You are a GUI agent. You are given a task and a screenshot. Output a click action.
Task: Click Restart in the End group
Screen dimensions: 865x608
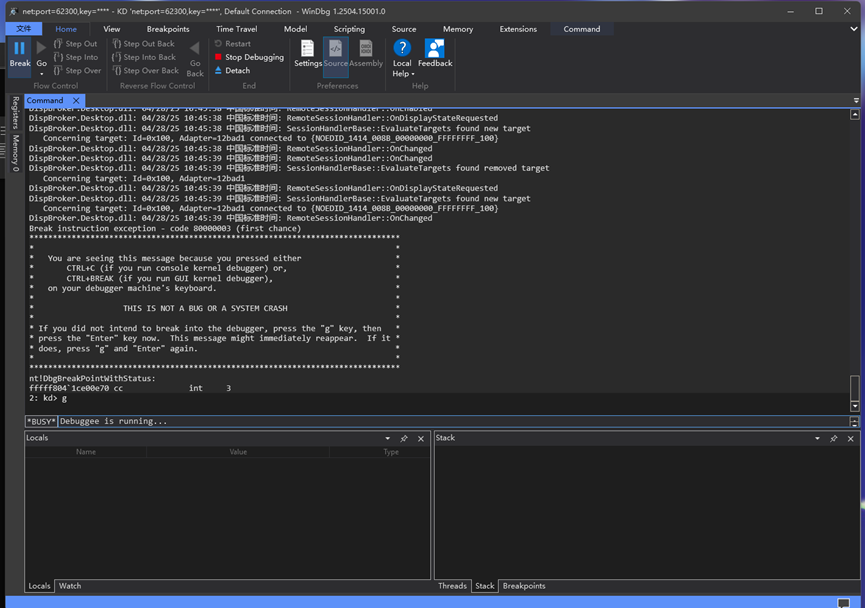click(237, 43)
